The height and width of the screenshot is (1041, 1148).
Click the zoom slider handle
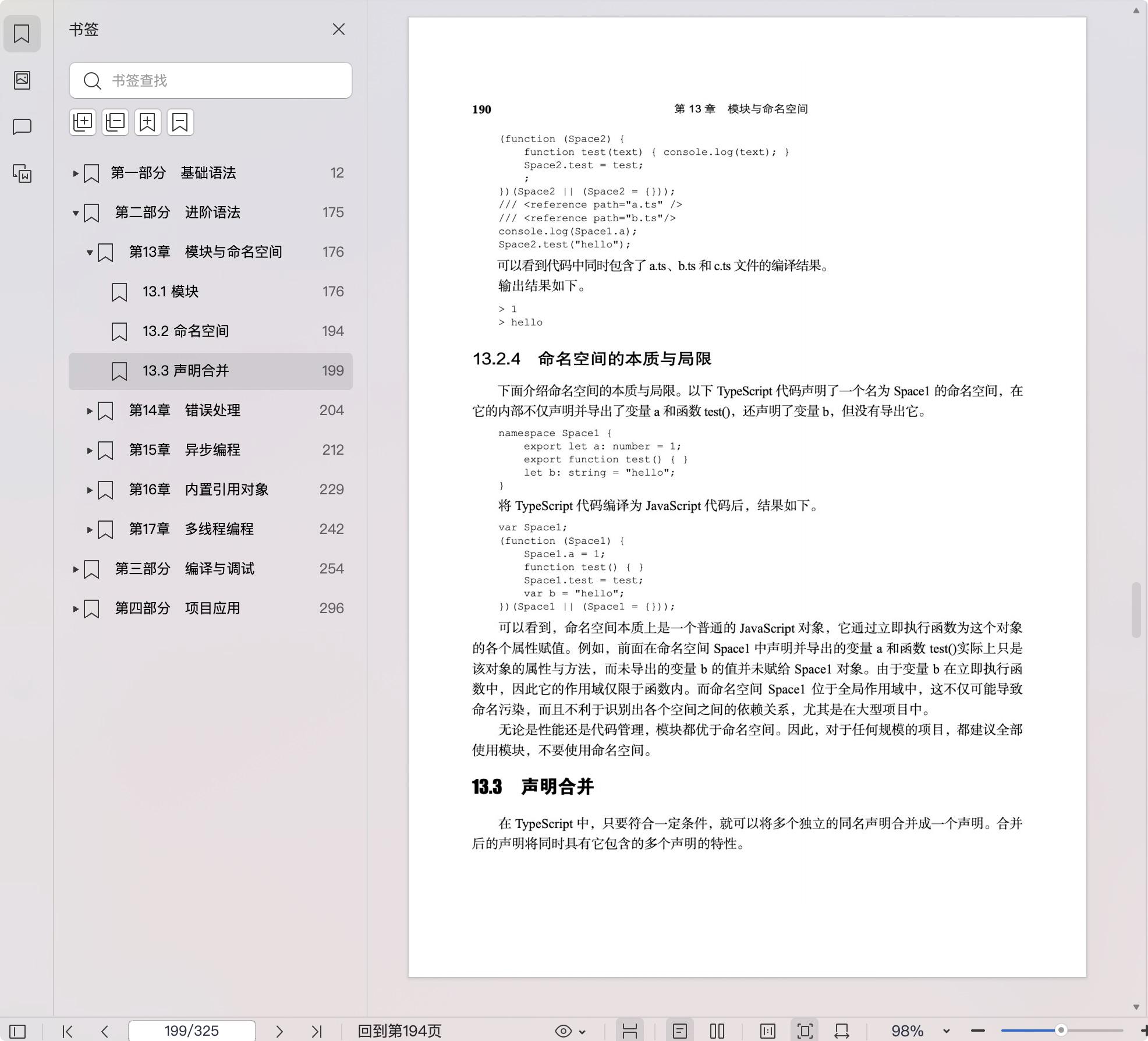pos(1061,1031)
